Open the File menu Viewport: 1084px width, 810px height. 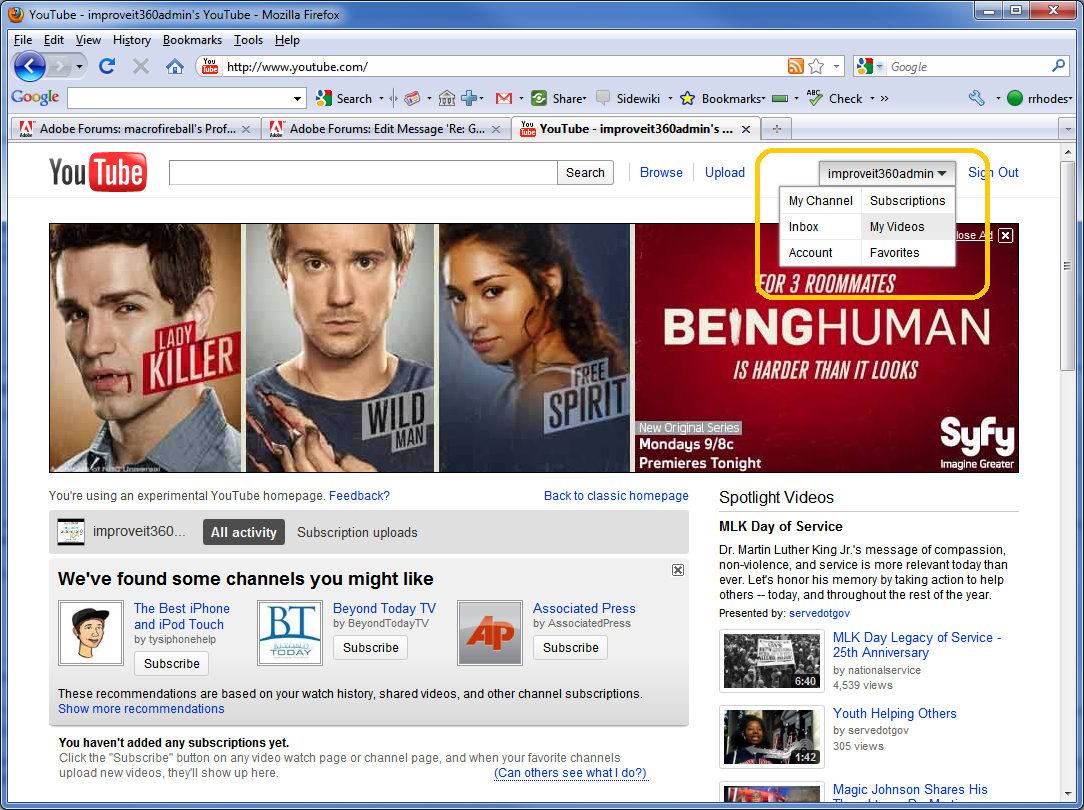pyautogui.click(x=23, y=40)
